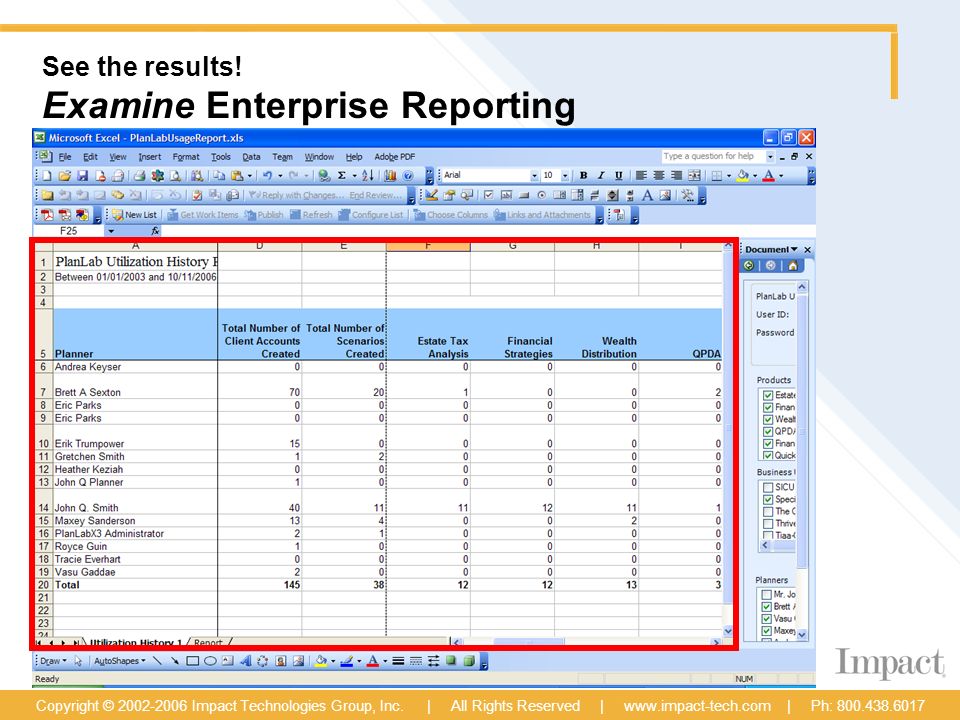Check the SICU business unit checkbox
This screenshot has height=720, width=960.
(x=768, y=487)
